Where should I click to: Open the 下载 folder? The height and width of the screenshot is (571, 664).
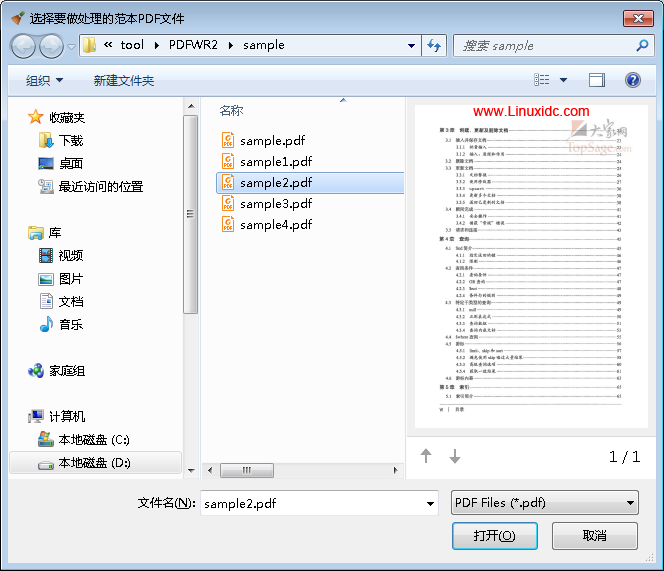click(x=71, y=140)
